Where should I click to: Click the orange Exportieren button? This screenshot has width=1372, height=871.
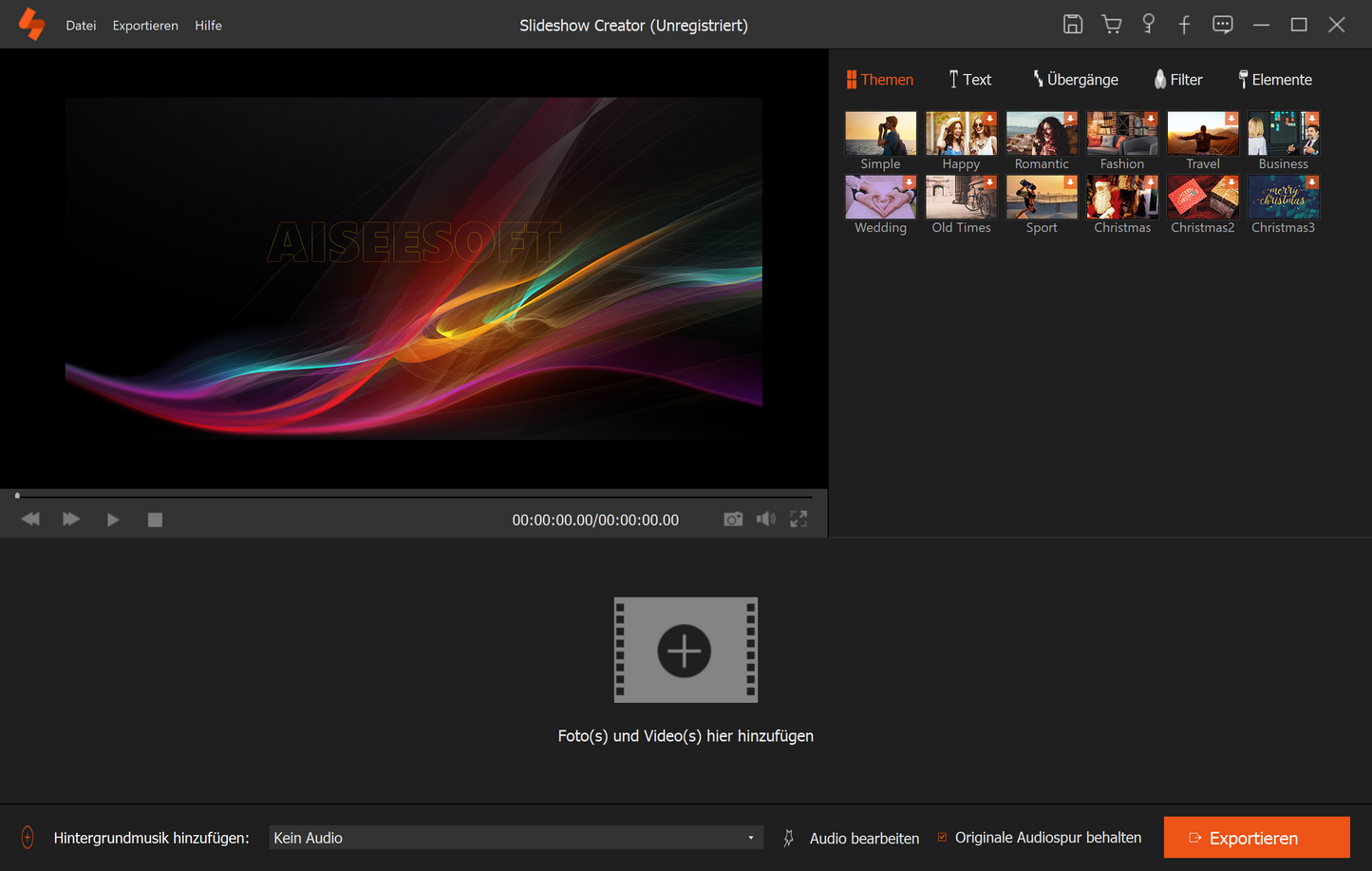pyautogui.click(x=1256, y=838)
